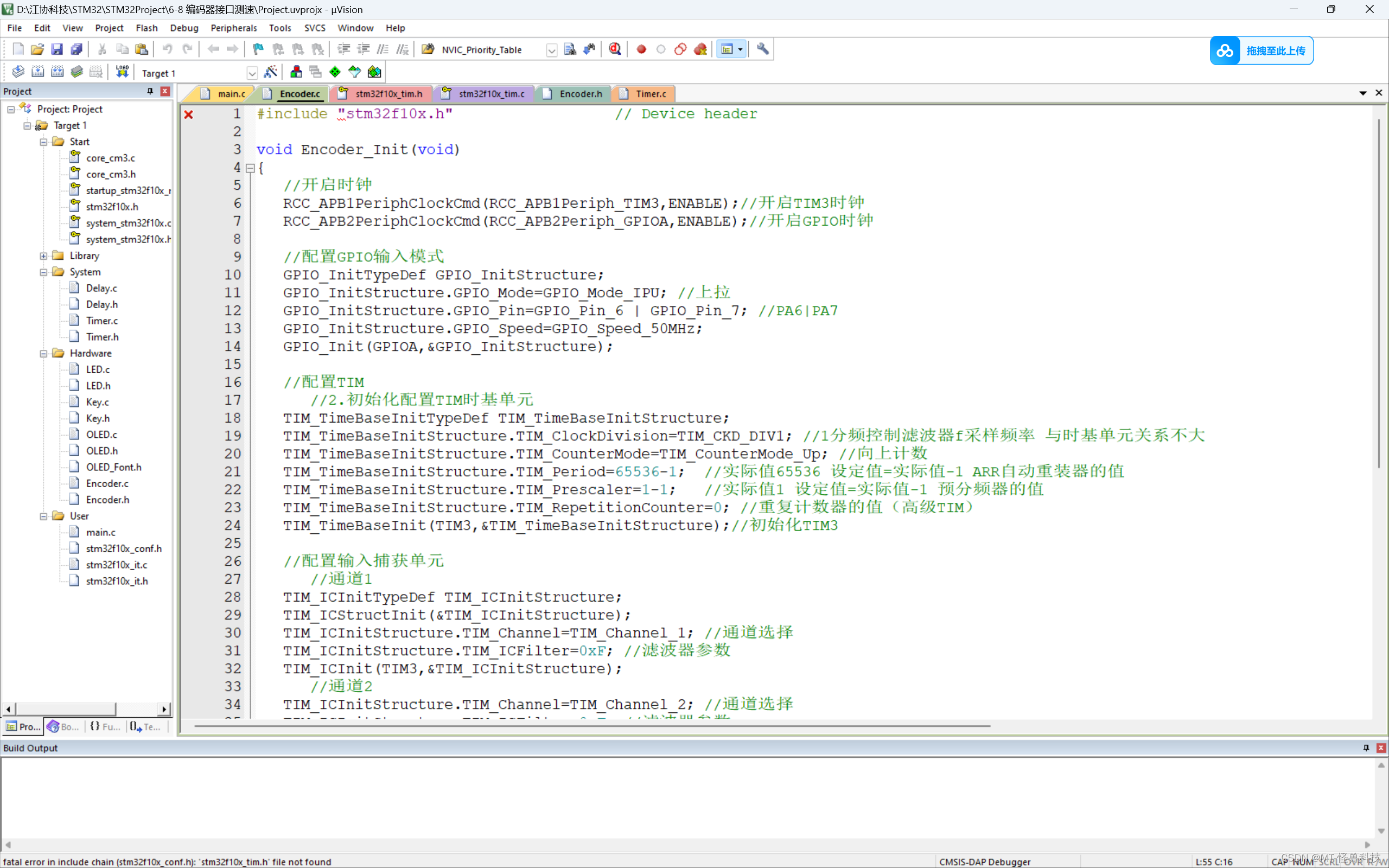Image resolution: width=1389 pixels, height=868 pixels.
Task: Toggle the bookmark flag icon
Action: (x=258, y=49)
